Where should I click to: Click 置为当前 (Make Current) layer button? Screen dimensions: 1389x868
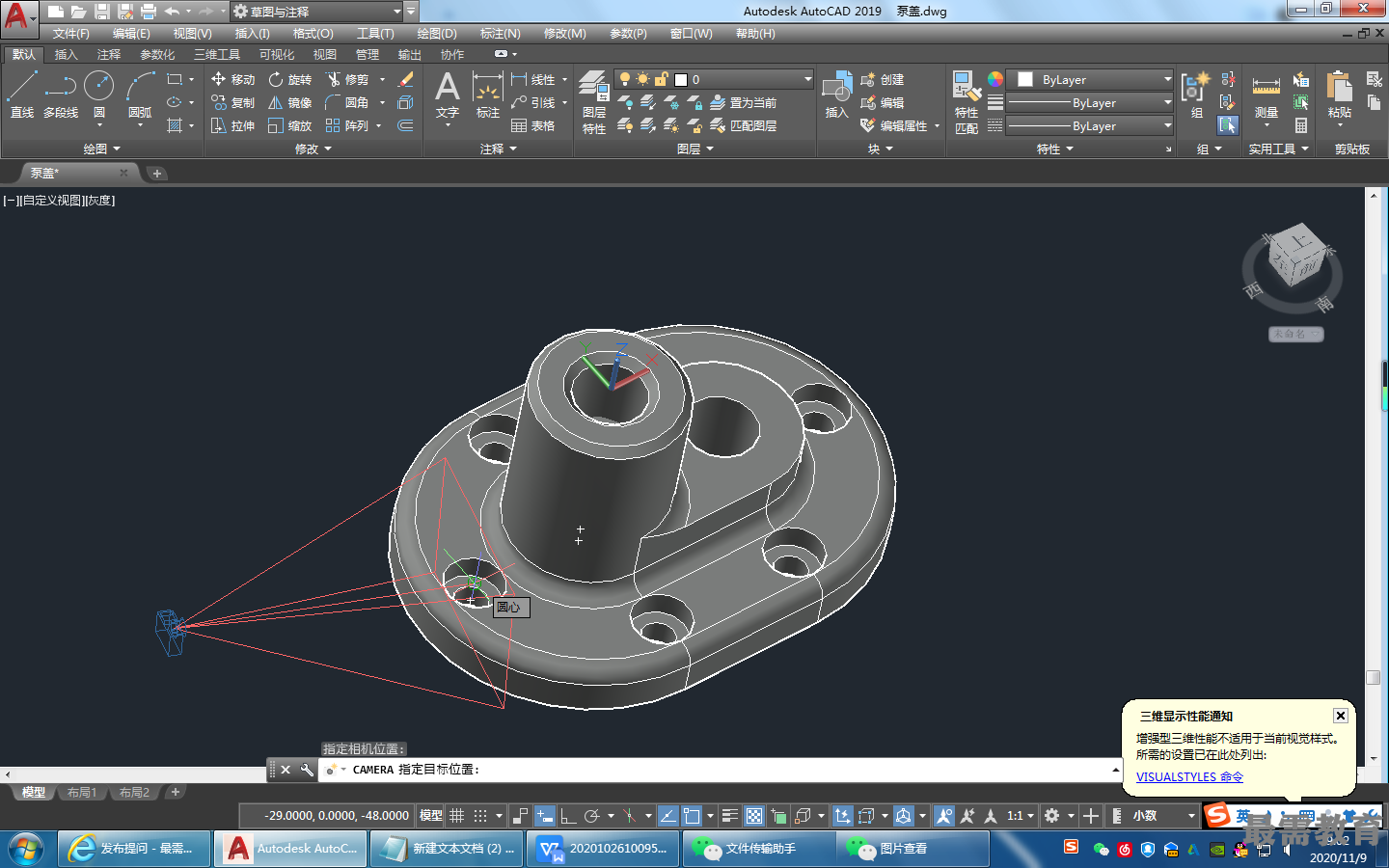point(744,102)
